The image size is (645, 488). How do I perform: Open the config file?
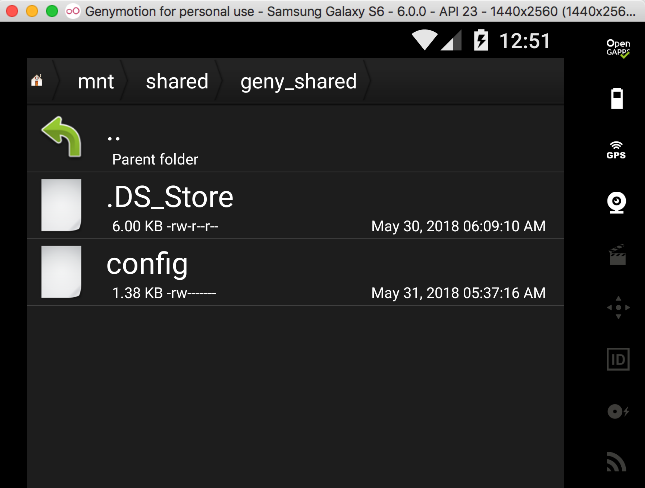[x=295, y=272]
